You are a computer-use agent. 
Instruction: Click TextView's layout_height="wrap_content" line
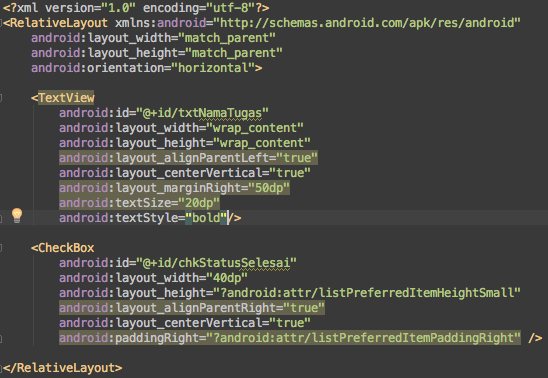pos(185,143)
